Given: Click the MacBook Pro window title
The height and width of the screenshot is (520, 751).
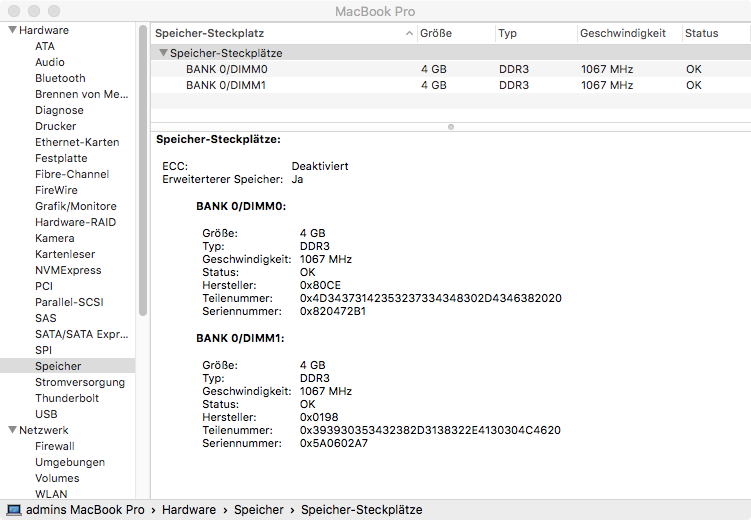Looking at the screenshot, I should coord(375,11).
